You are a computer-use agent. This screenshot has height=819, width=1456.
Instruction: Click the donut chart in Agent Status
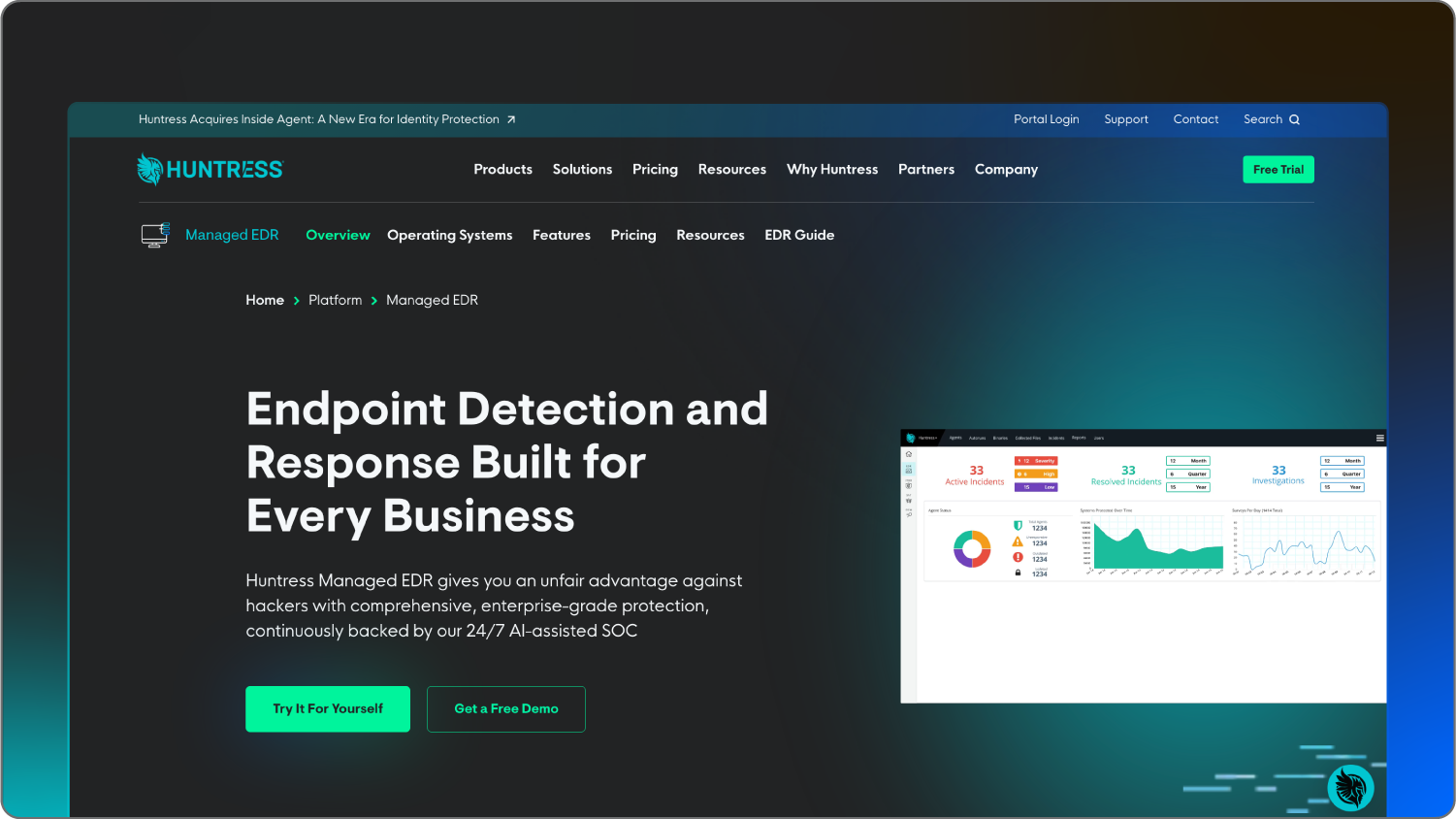pos(972,548)
